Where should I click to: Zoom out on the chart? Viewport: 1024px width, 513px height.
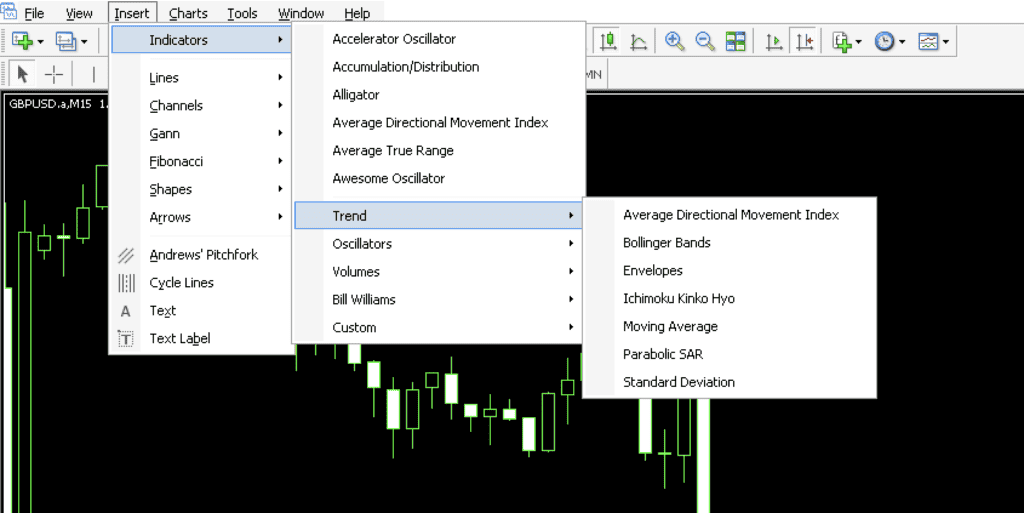pos(705,41)
